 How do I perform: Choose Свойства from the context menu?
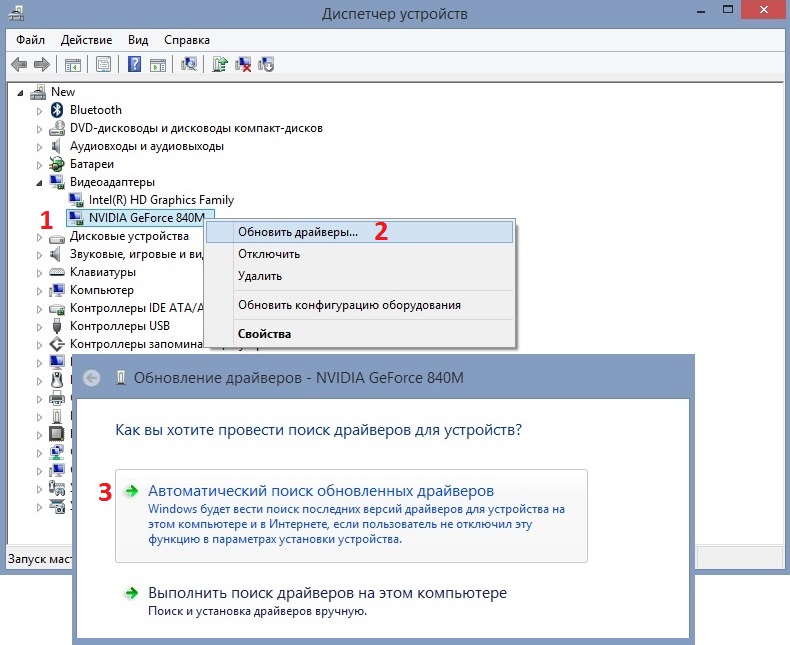tap(359, 334)
